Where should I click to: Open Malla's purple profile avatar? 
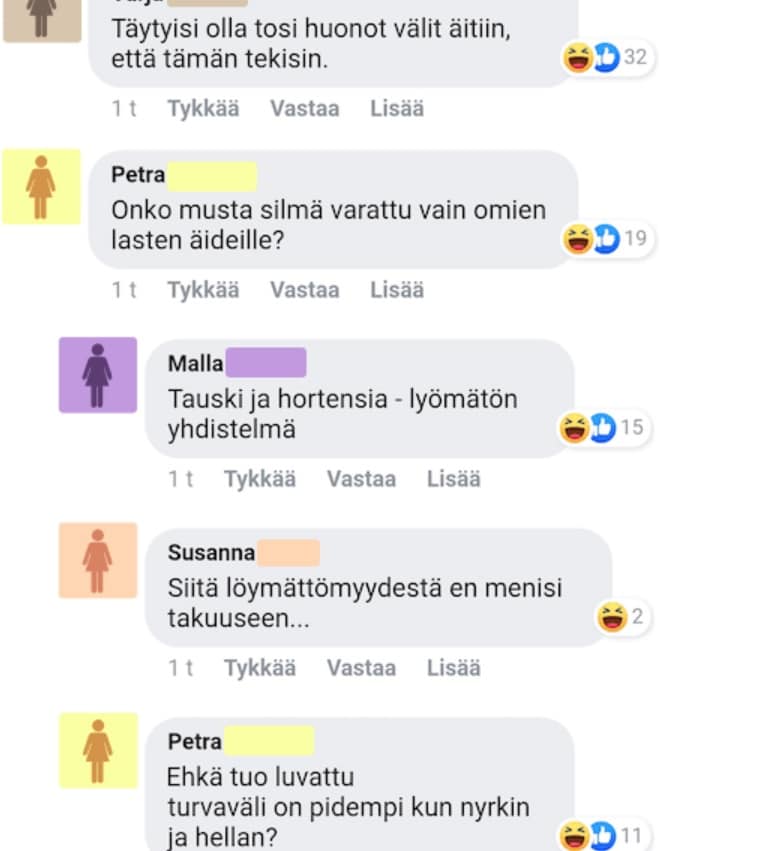pyautogui.click(x=98, y=375)
